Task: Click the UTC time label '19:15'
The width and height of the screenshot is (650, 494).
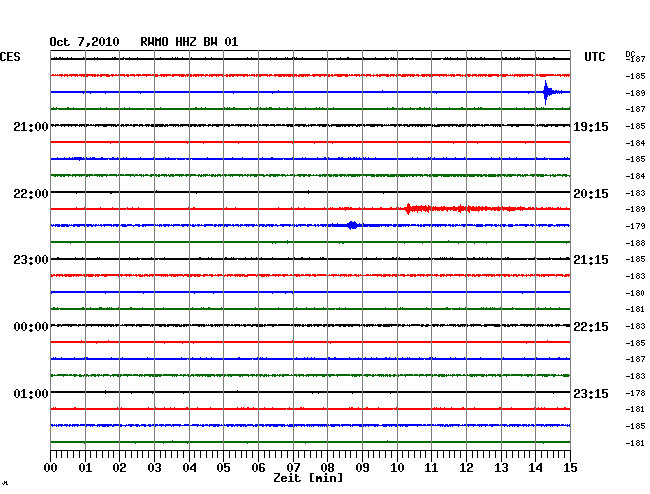Action: coord(591,127)
